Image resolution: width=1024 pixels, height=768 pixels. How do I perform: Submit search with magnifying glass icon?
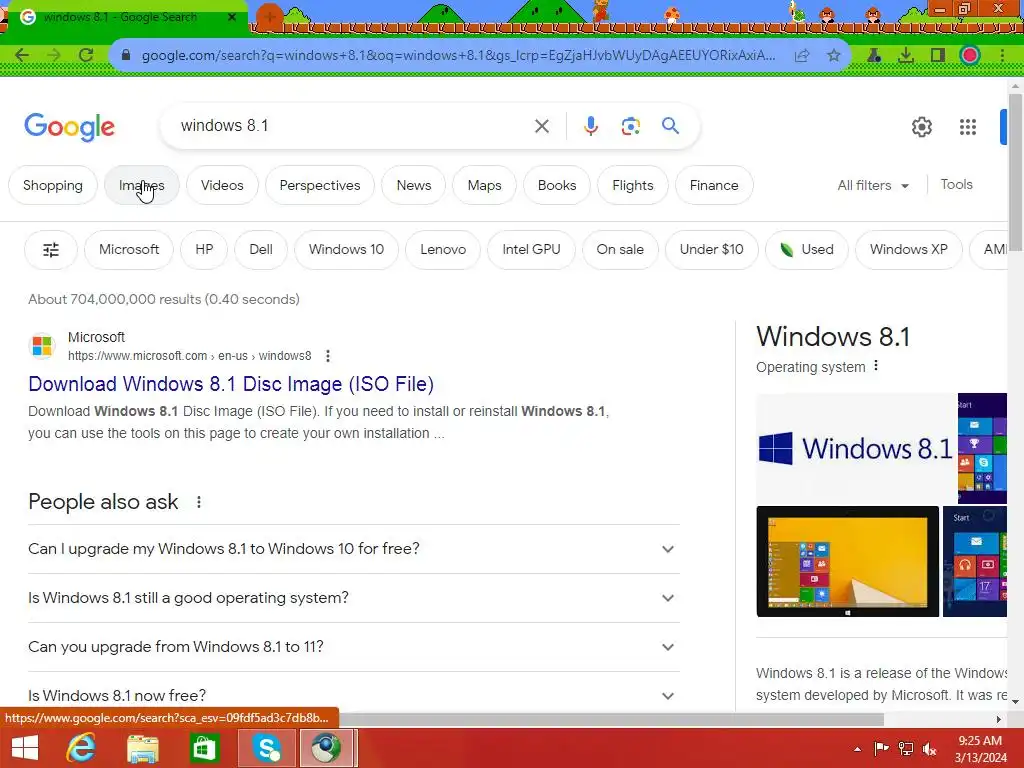pos(670,125)
